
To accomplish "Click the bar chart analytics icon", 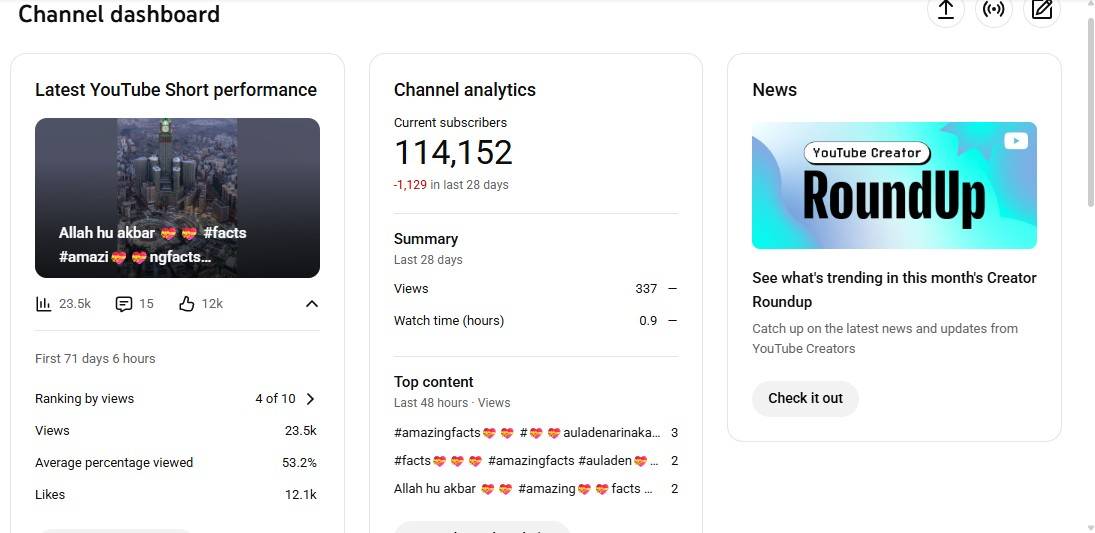I will pyautogui.click(x=43, y=304).
